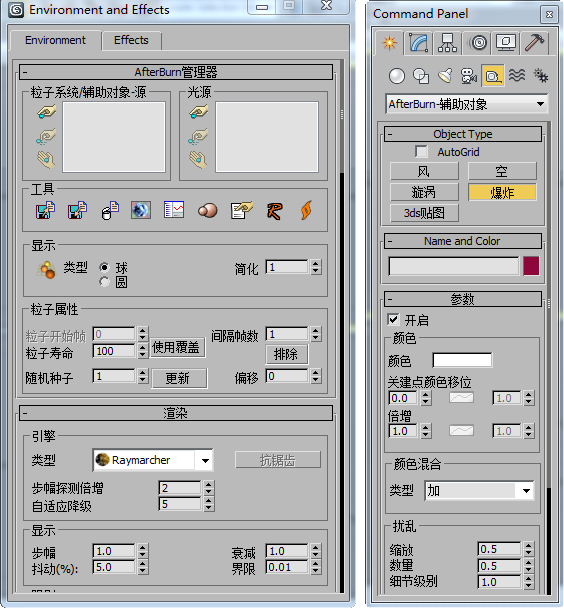Select the 圆 display type radio button
The height and width of the screenshot is (608, 564).
click(104, 282)
